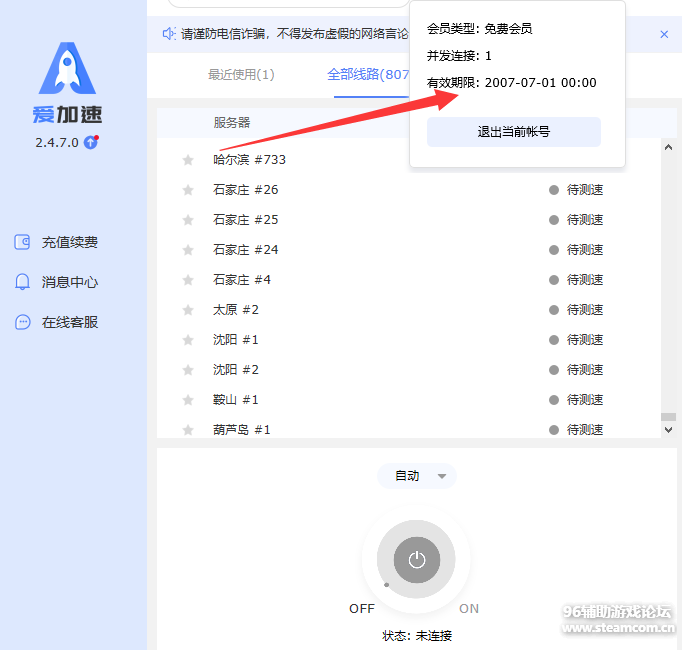Close the announcement banner
Image resolution: width=682 pixels, height=650 pixels.
pos(664,34)
